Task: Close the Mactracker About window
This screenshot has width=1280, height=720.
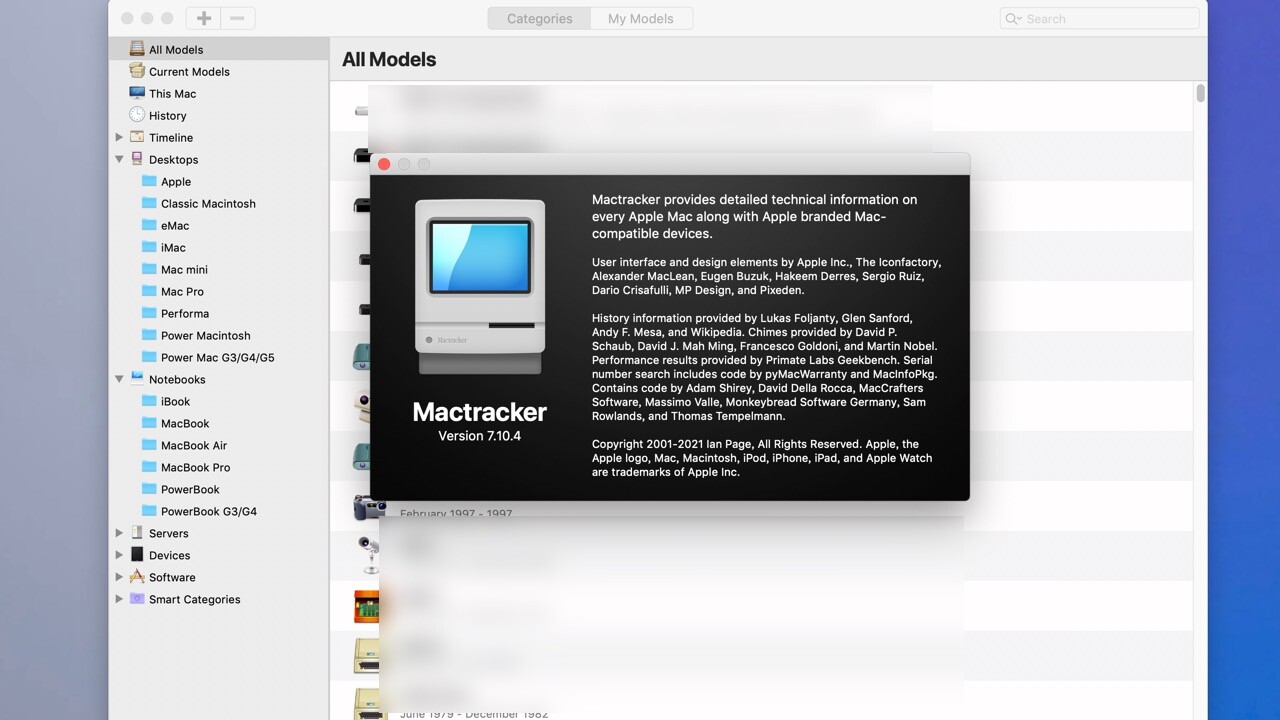Action: (x=384, y=164)
